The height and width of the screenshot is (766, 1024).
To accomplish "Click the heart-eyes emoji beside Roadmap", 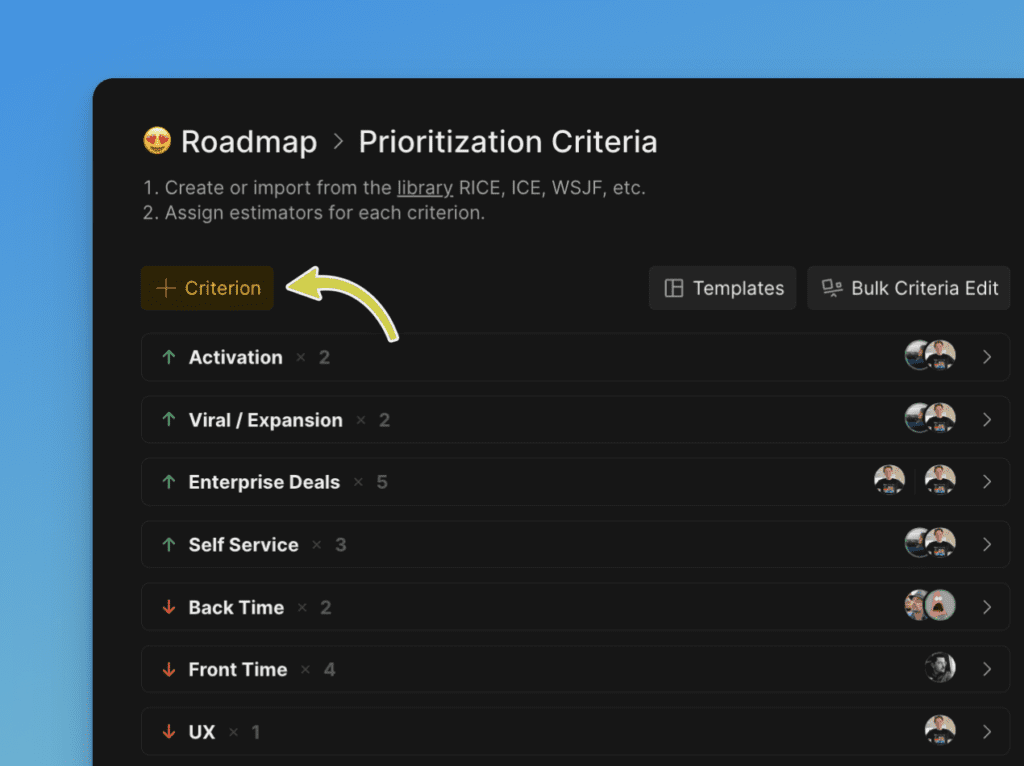I will (157, 141).
